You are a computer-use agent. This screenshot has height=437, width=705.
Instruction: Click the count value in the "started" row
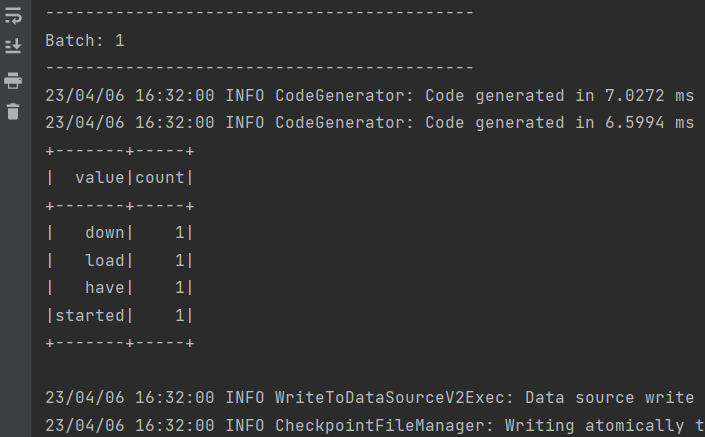[x=180, y=316]
